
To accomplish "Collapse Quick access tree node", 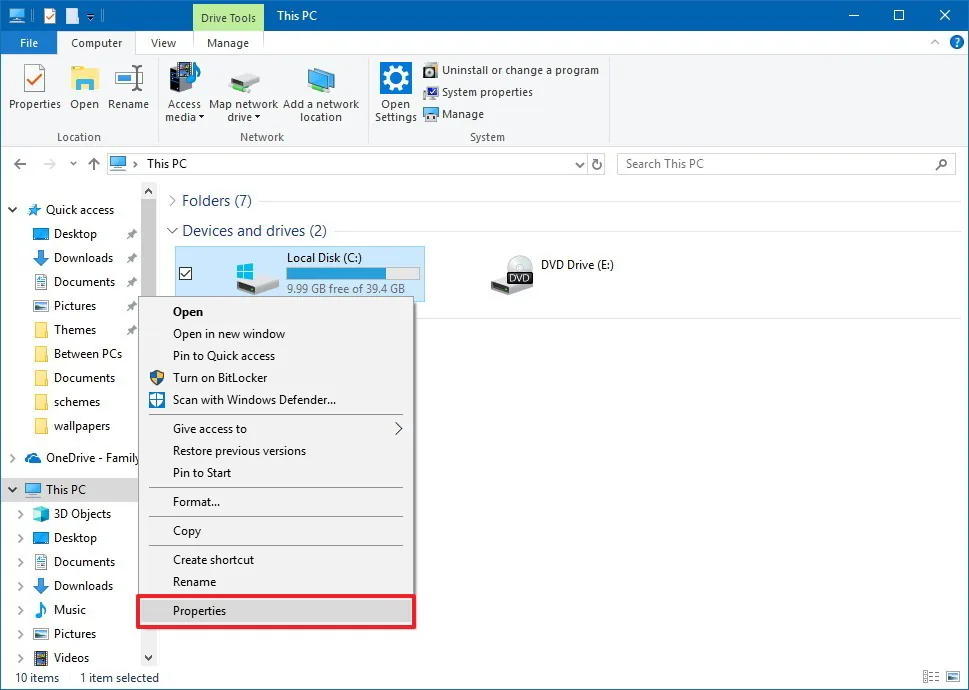I will (12, 210).
